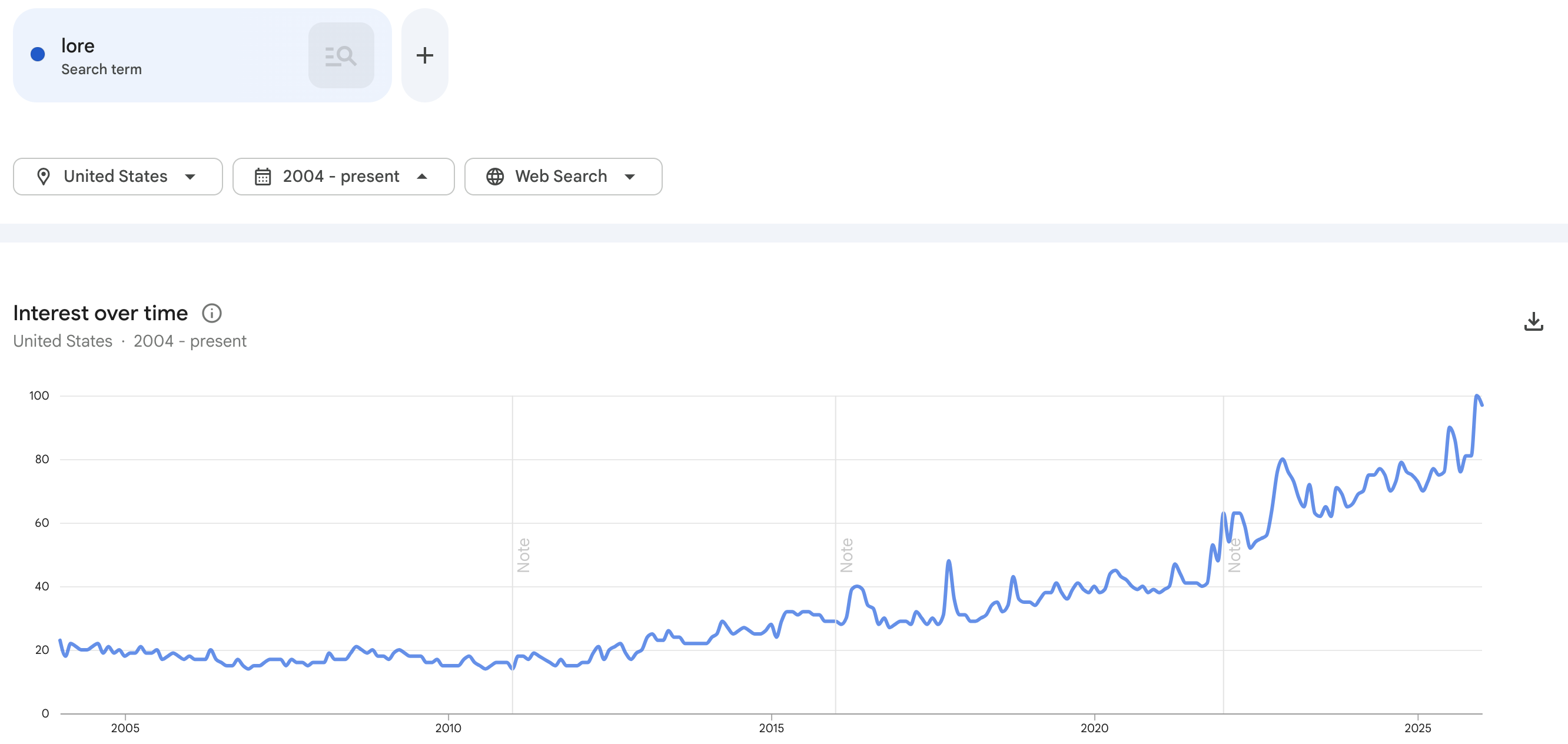Image resolution: width=1568 pixels, height=744 pixels.
Task: Click the calendar icon in date filter
Action: (263, 177)
